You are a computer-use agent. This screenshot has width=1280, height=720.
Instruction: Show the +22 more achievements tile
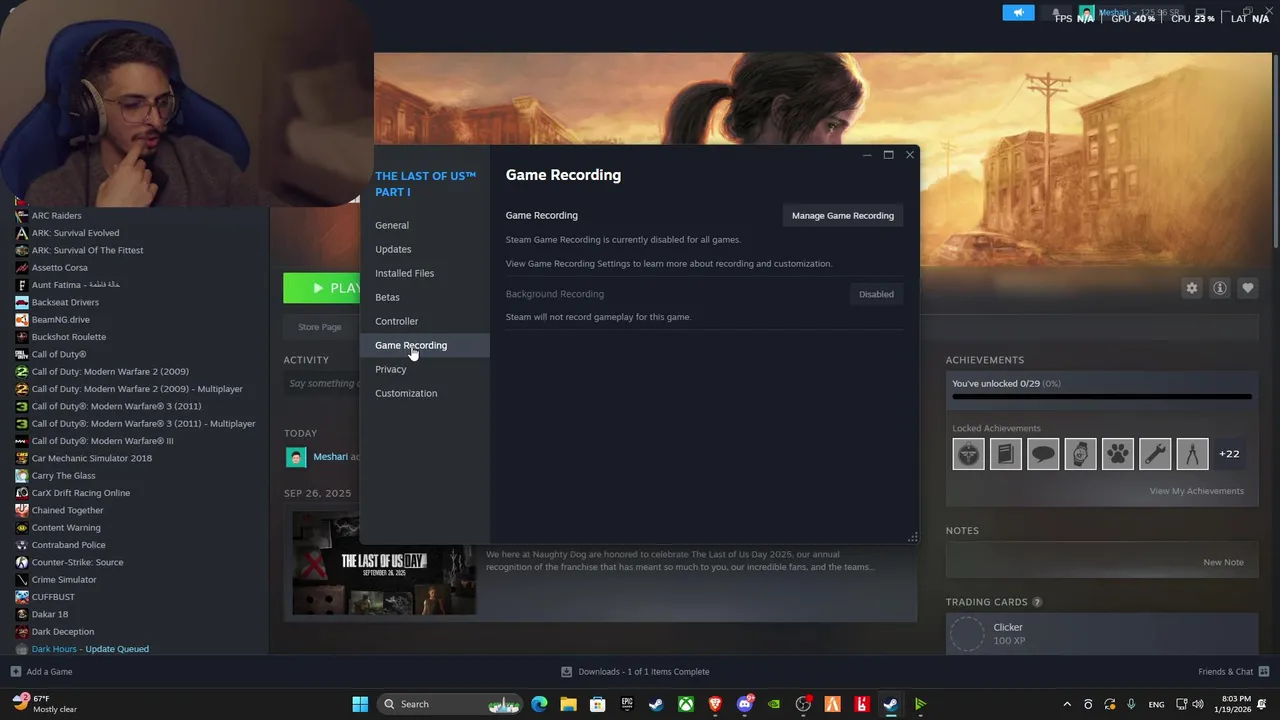pyautogui.click(x=1229, y=454)
